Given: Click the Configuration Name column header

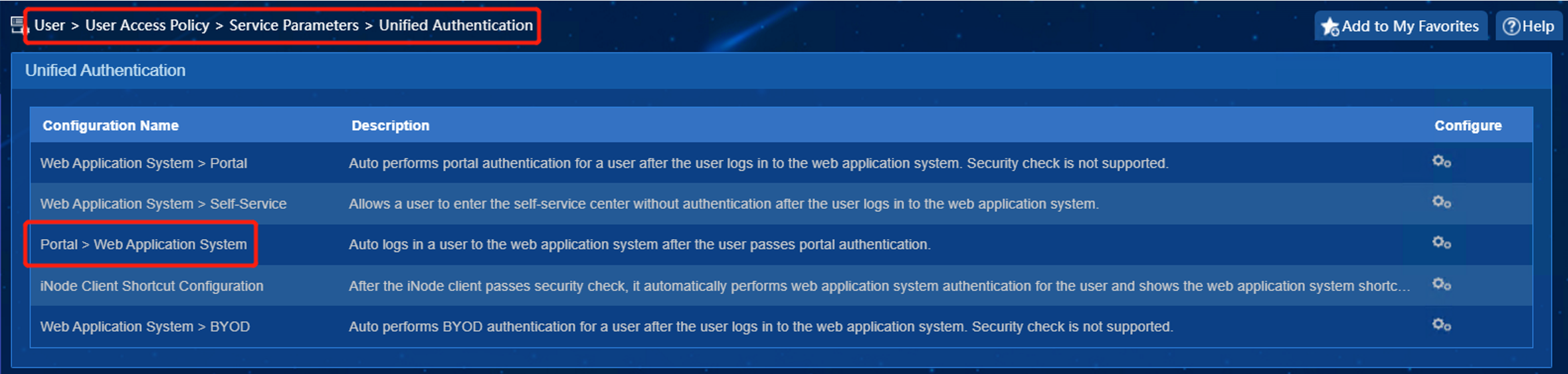Looking at the screenshot, I should [111, 126].
